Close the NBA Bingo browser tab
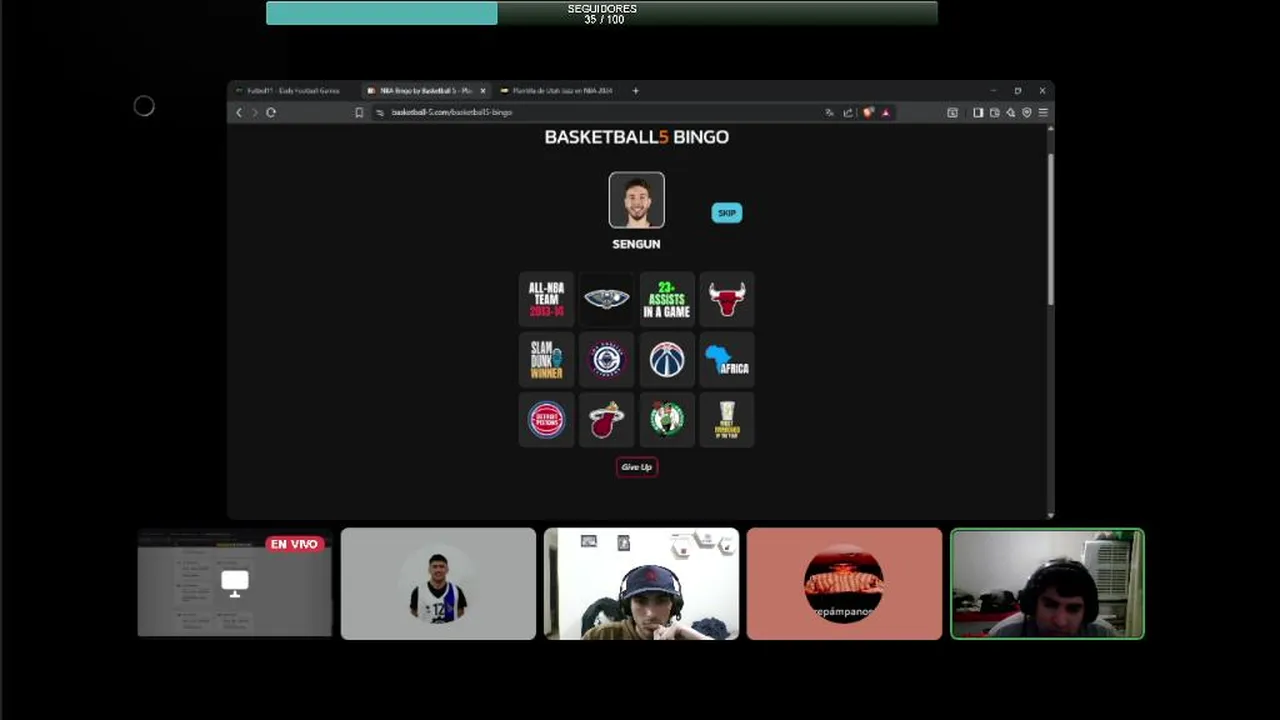Image resolution: width=1280 pixels, height=720 pixels. [x=483, y=91]
